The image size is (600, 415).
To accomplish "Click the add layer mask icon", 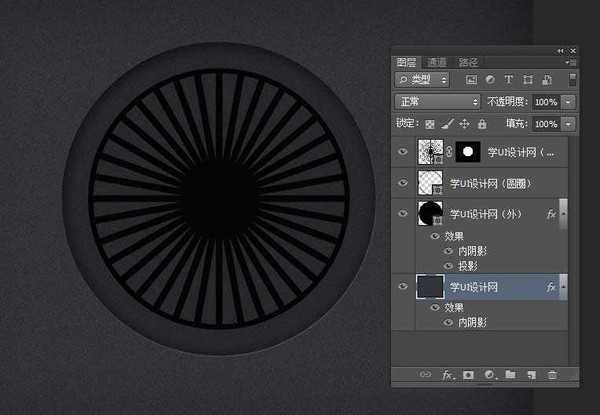I will tap(468, 375).
